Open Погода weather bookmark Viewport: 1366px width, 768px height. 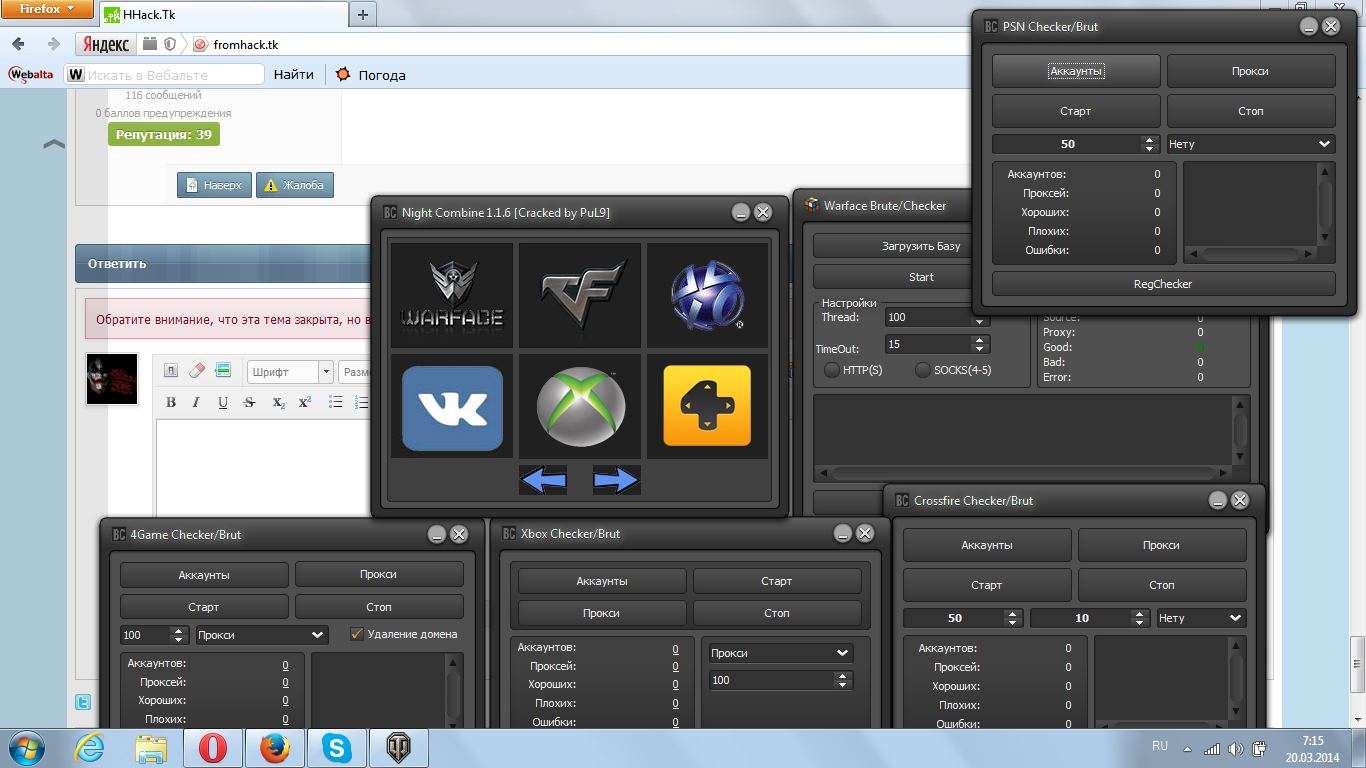370,74
